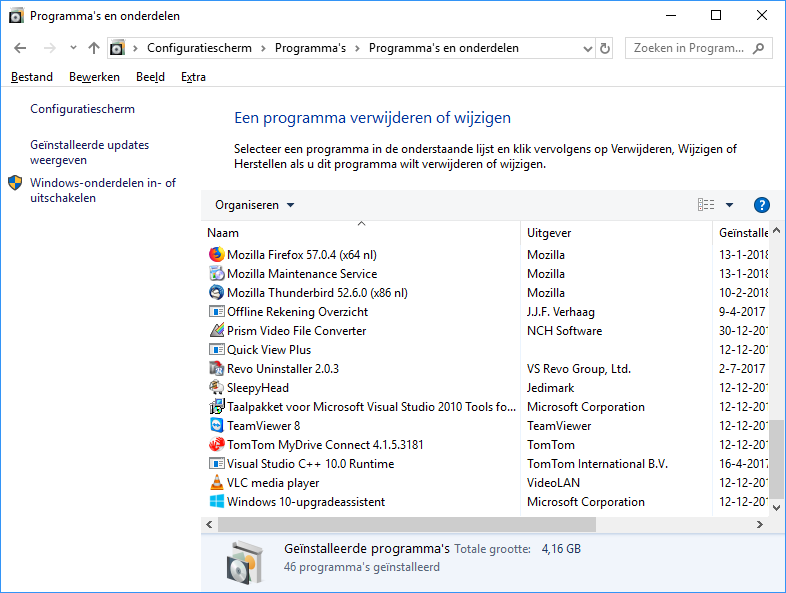
Task: Sort by the Naam column header
Action: click(361, 233)
